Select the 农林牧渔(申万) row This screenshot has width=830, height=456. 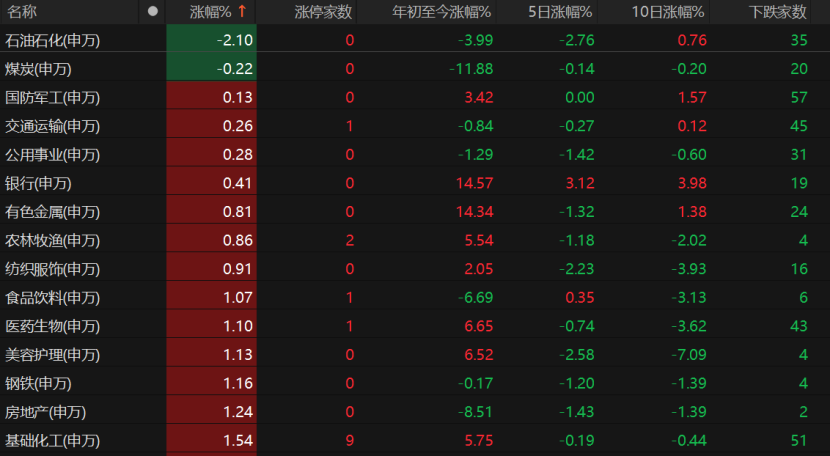coord(415,240)
